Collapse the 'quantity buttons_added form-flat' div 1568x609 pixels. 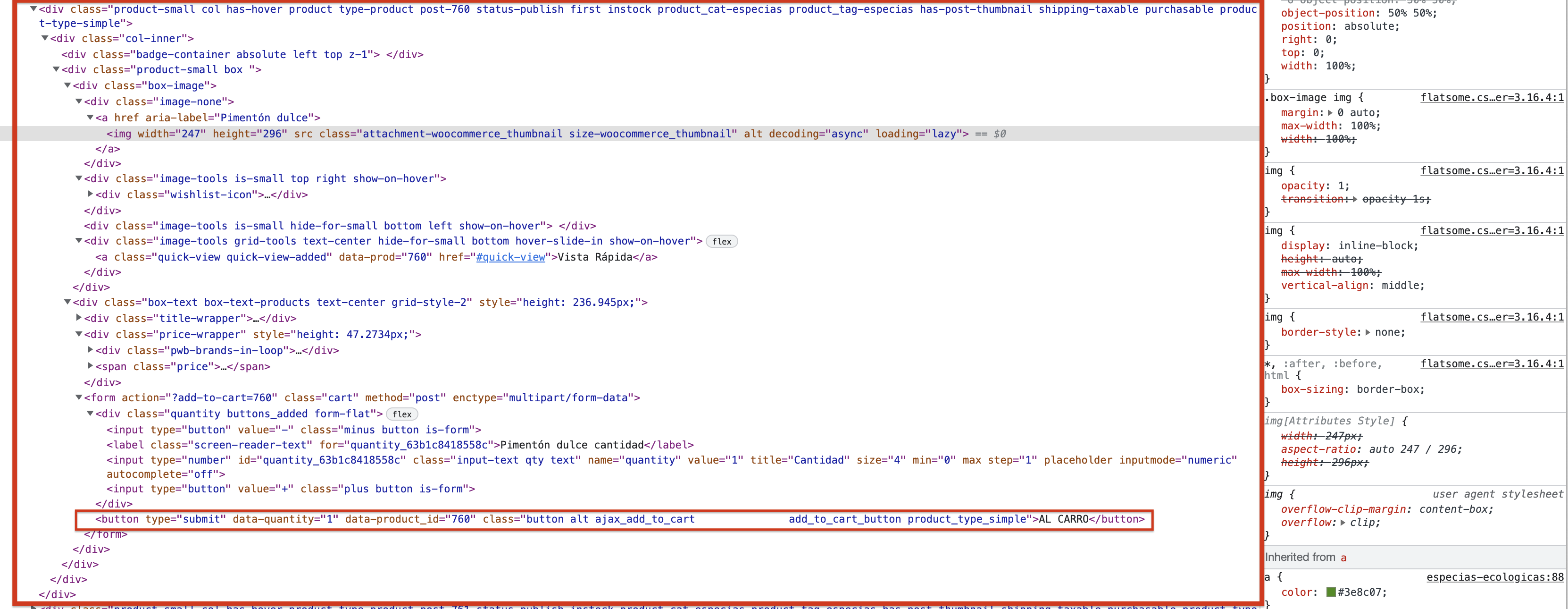pos(90,413)
